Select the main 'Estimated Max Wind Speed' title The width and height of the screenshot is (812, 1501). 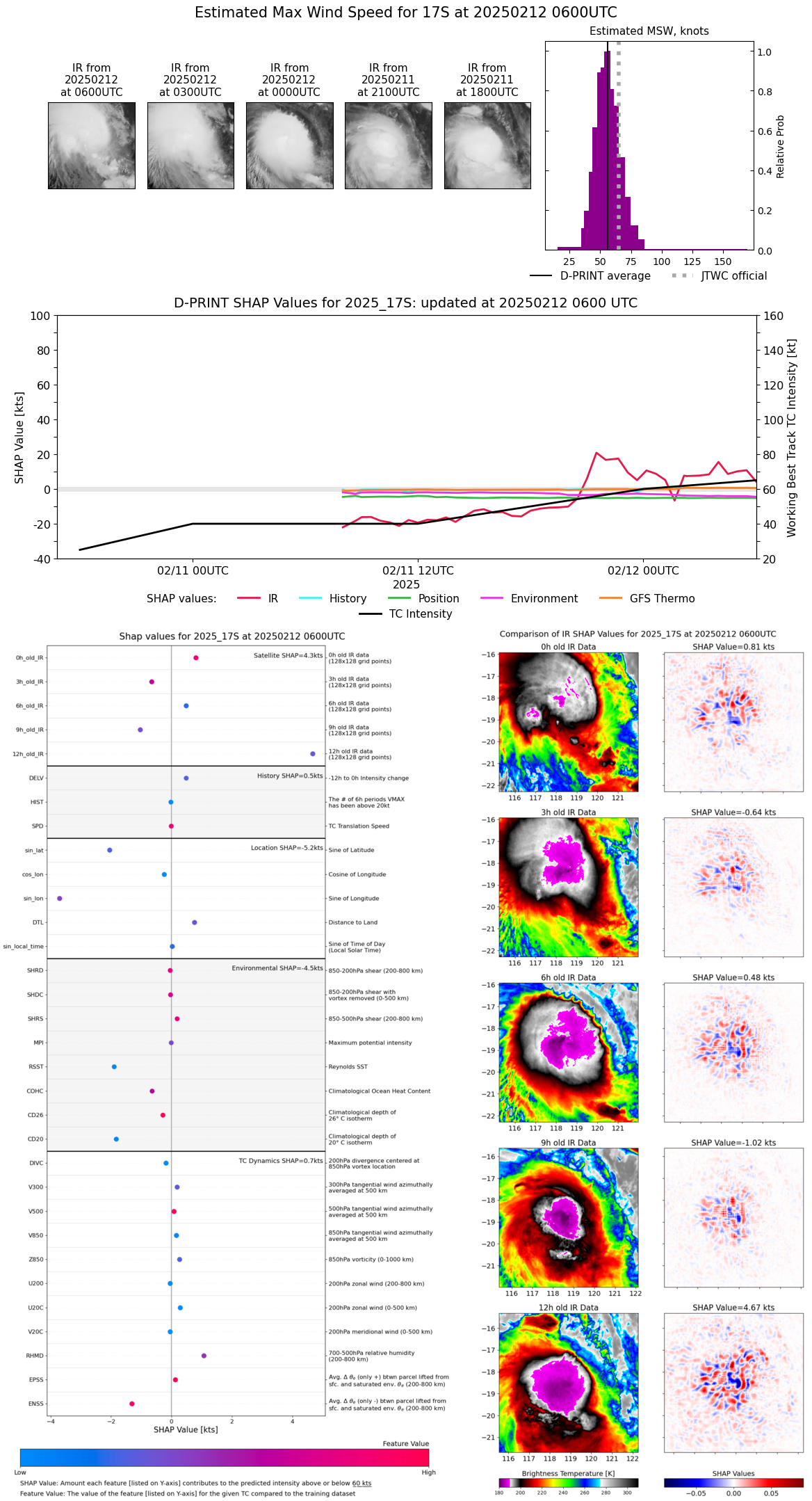click(x=406, y=13)
